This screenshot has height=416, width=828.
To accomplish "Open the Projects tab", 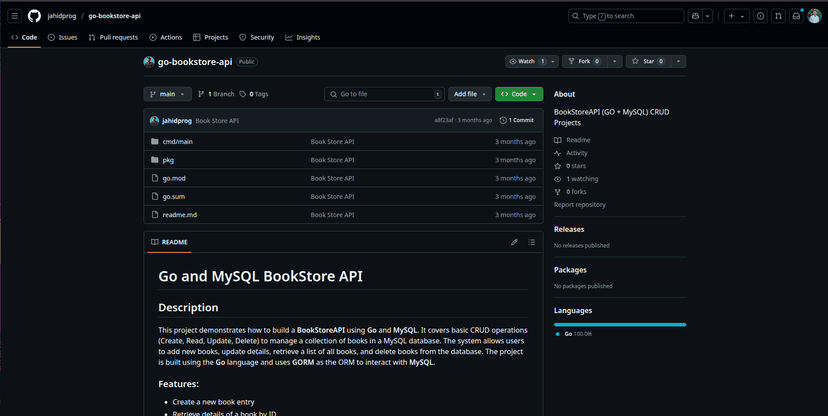I will (211, 37).
